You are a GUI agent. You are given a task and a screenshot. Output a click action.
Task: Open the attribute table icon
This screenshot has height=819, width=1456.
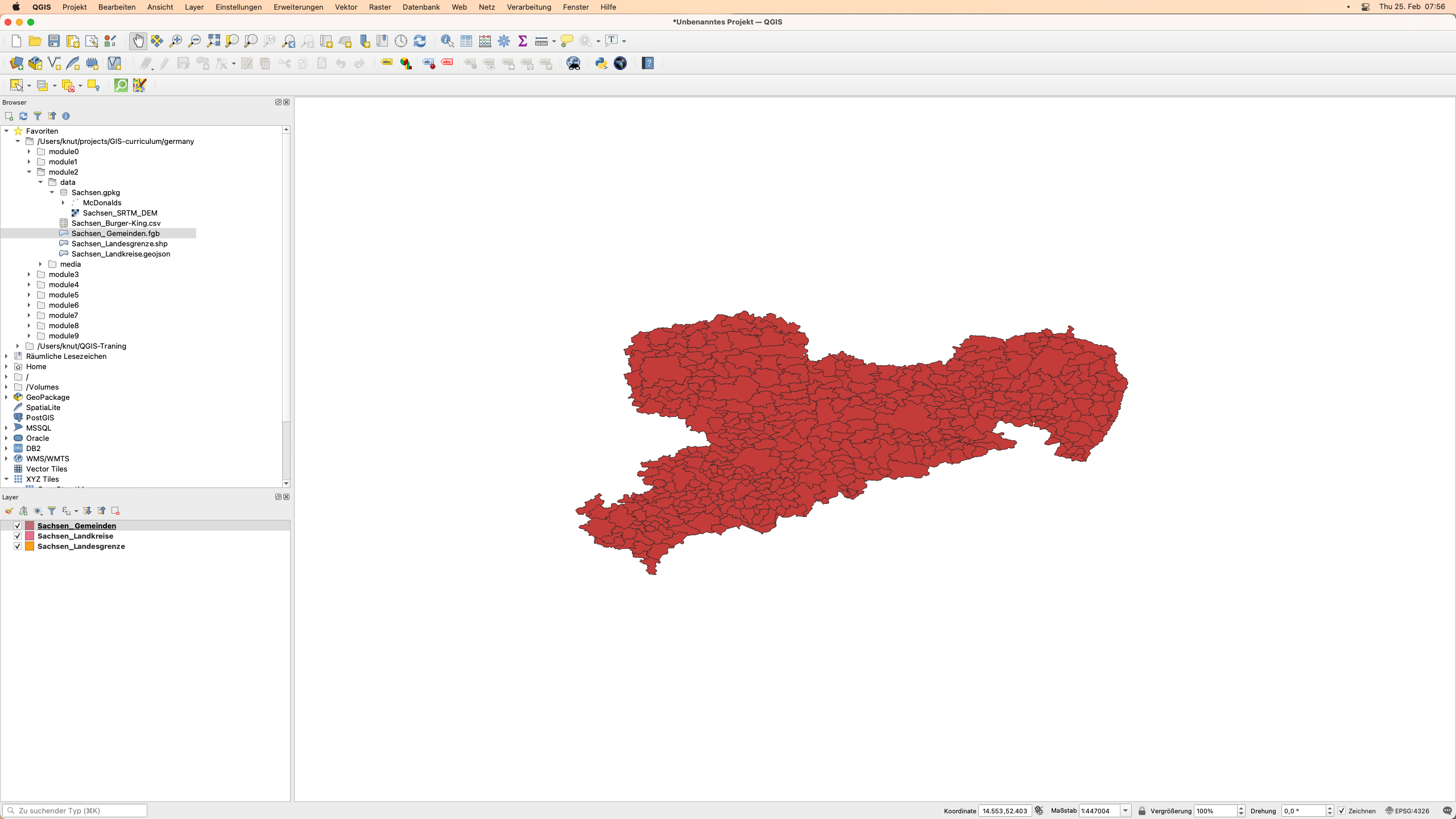tap(466, 41)
